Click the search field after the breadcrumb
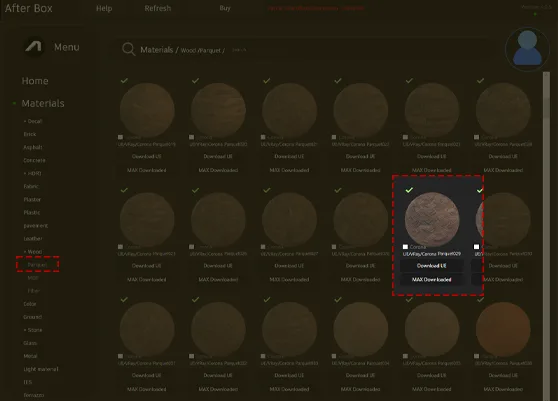558x401 pixels. pos(239,50)
